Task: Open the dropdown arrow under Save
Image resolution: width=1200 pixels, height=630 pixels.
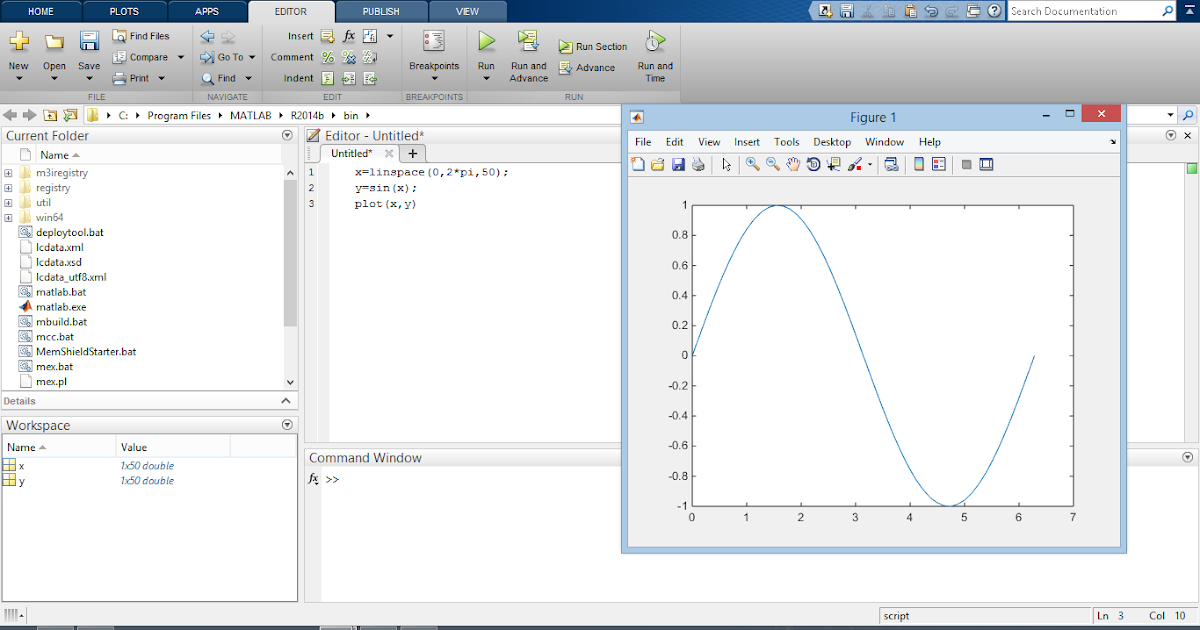Action: [x=89, y=78]
